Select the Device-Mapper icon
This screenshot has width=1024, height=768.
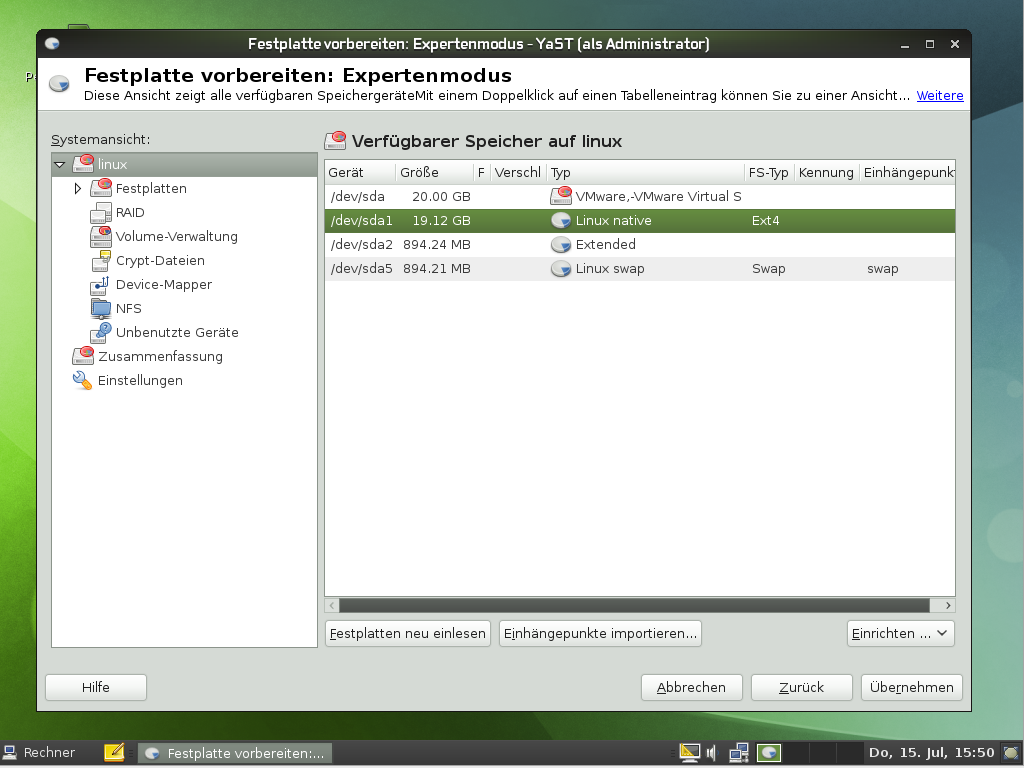[102, 284]
